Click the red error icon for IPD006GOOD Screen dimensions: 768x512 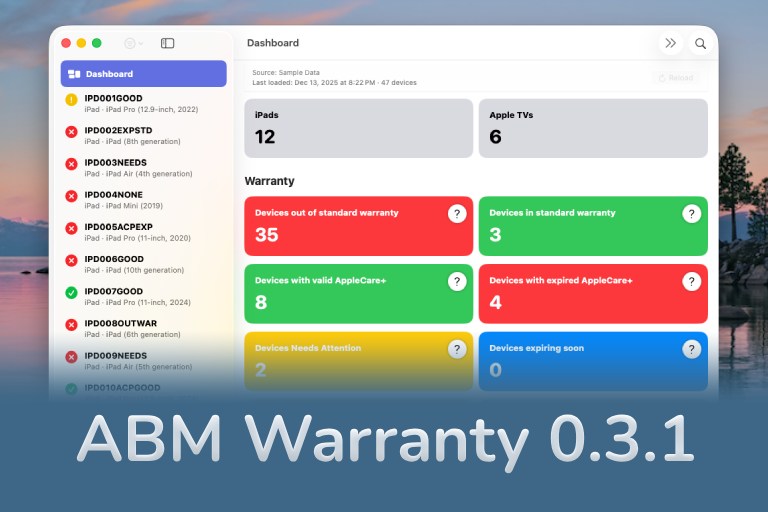point(72,261)
